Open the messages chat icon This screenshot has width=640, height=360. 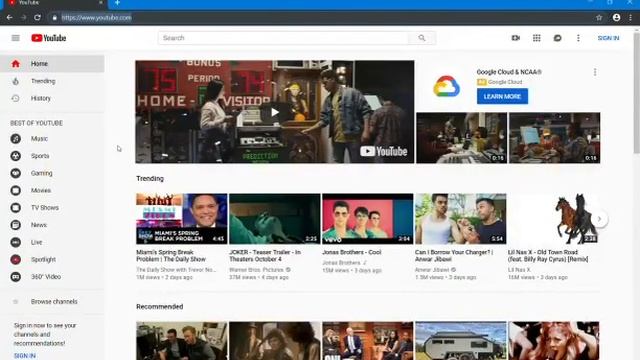[557, 38]
